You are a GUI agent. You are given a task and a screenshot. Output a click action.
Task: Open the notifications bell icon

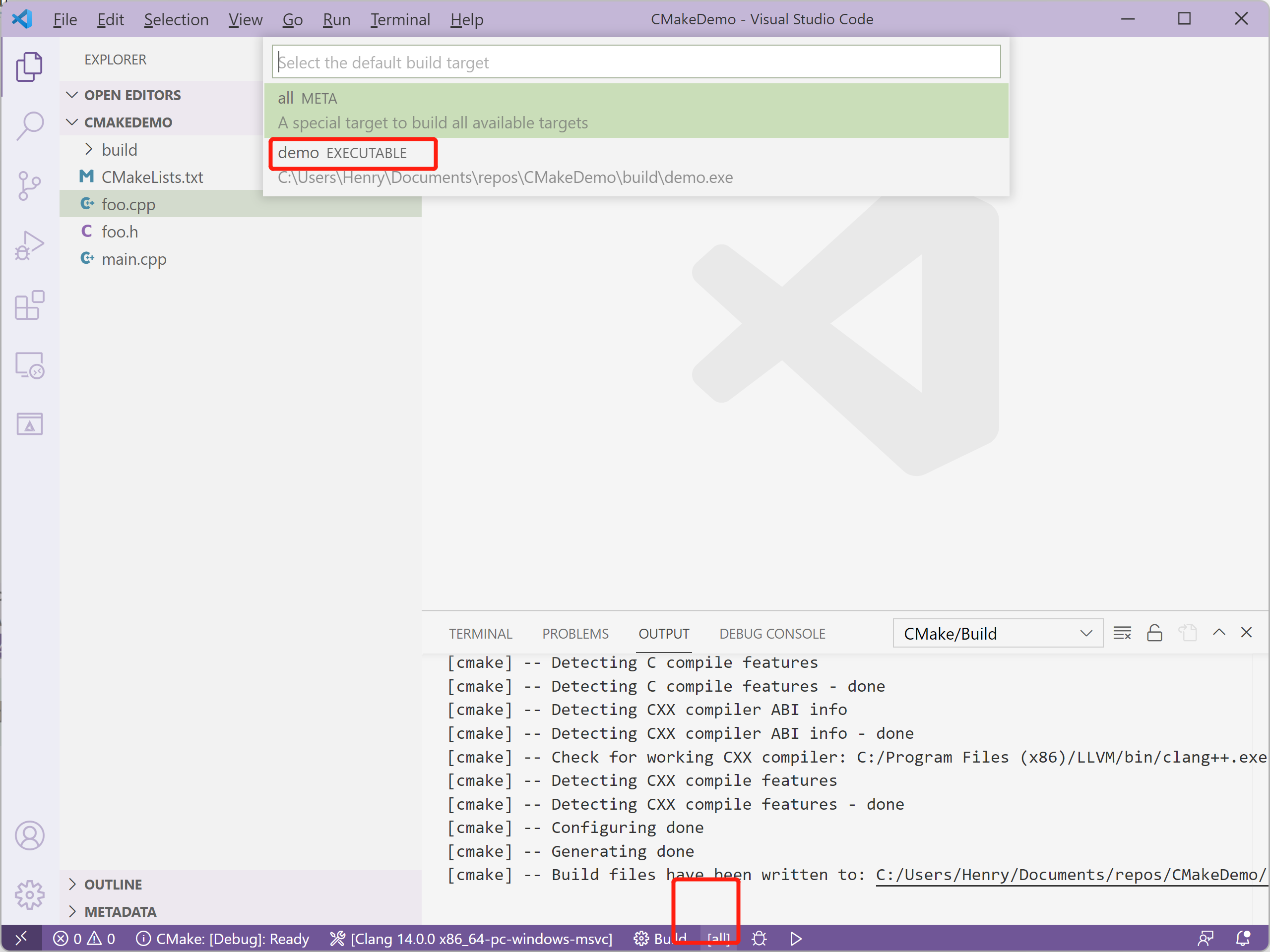(1243, 938)
